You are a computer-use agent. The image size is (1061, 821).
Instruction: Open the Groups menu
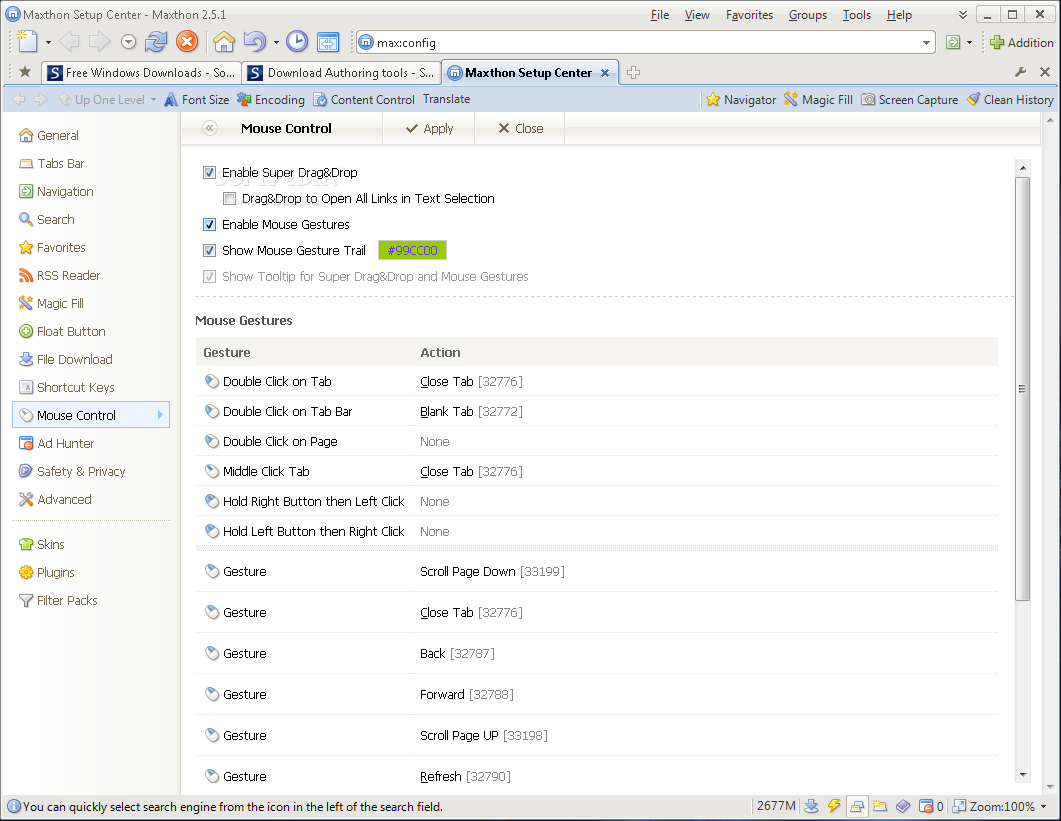[807, 15]
